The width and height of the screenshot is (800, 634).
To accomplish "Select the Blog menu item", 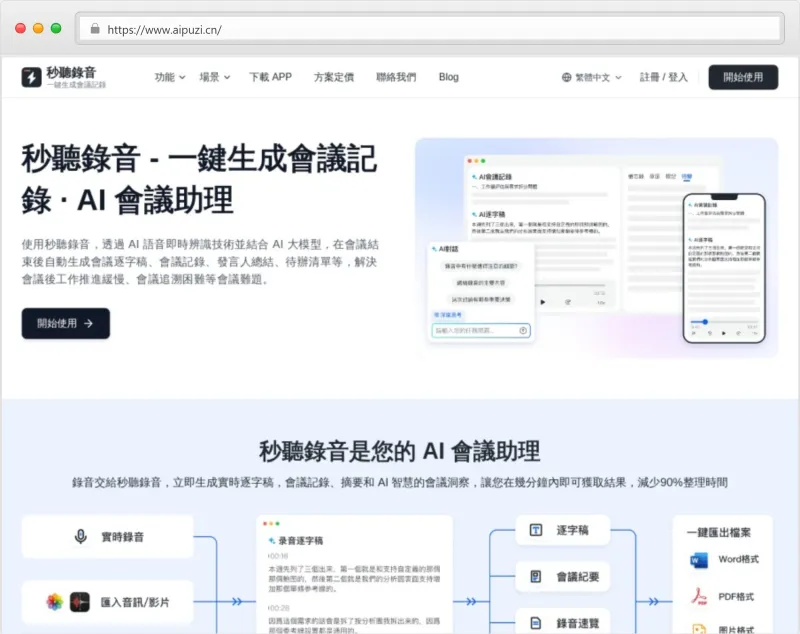I will coord(448,76).
